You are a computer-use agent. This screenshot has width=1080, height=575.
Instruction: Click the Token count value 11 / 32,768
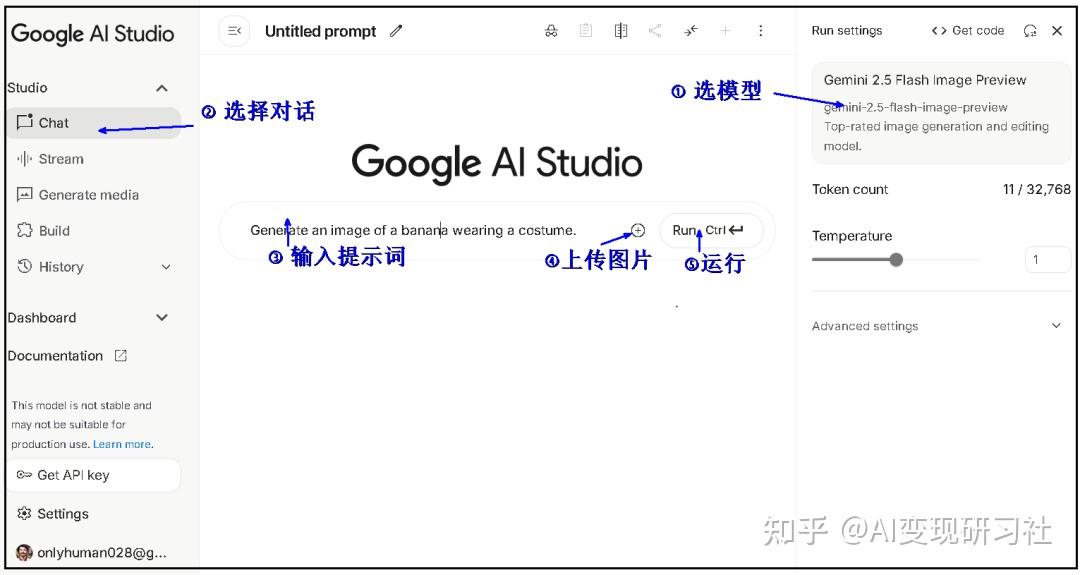pyautogui.click(x=1037, y=189)
